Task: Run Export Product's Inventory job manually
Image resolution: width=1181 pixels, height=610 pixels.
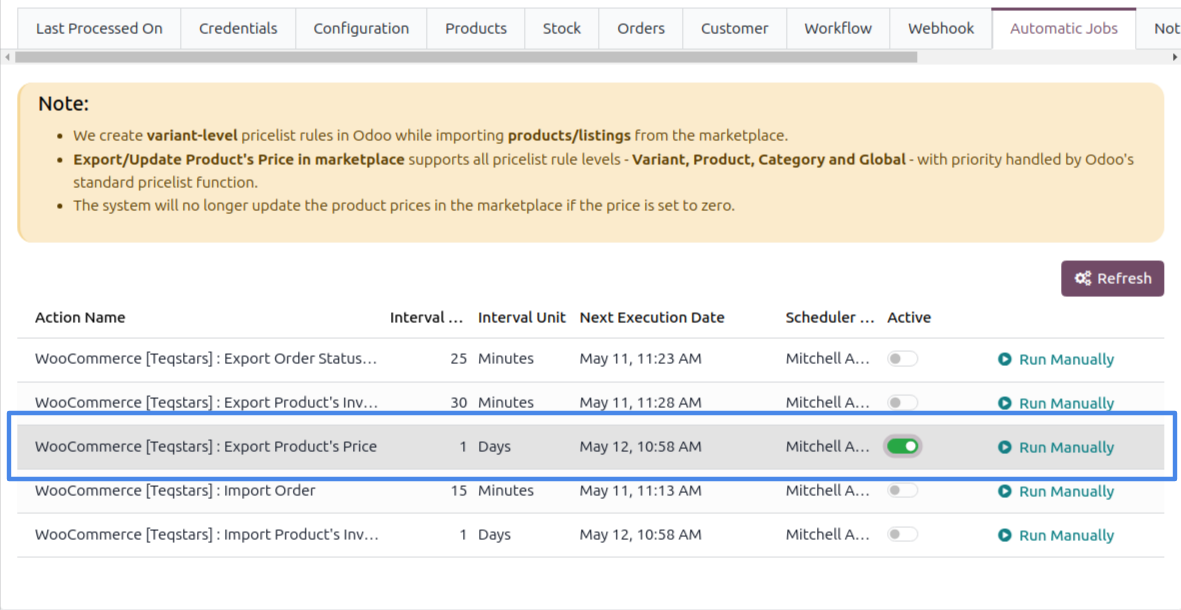Action: click(x=1056, y=403)
